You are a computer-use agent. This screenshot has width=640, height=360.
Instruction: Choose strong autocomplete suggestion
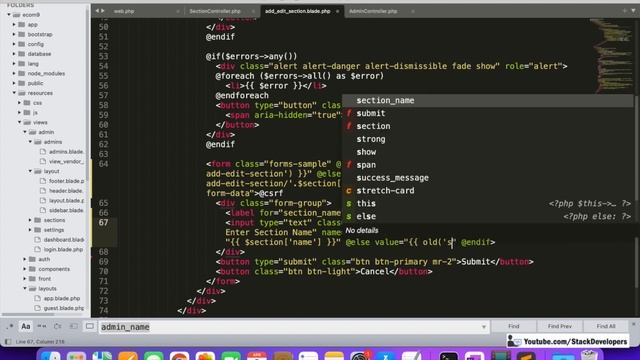click(487, 139)
